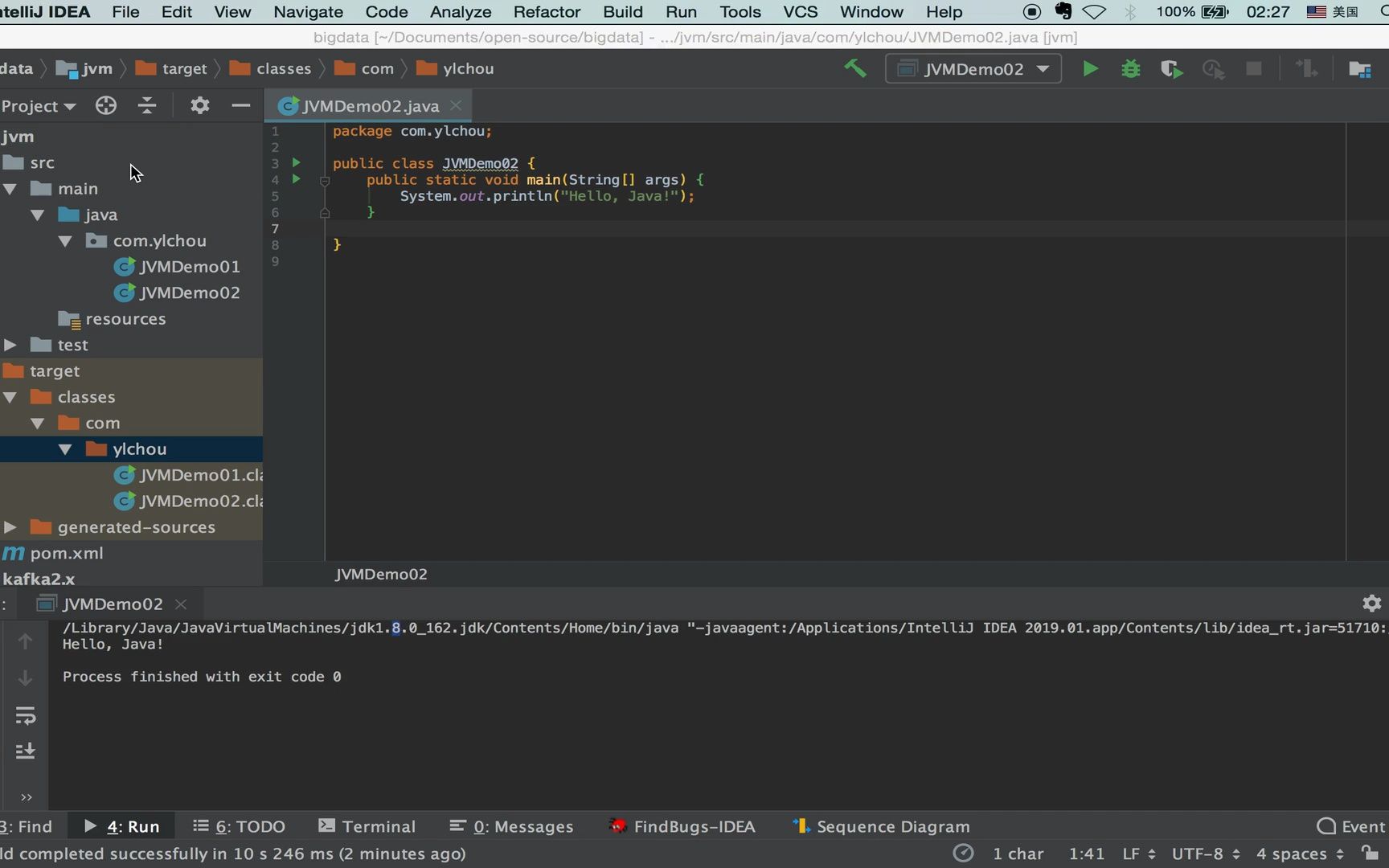Screen dimensions: 1389x868
Task: Start debugging with the bug icon
Action: pyautogui.click(x=1131, y=69)
